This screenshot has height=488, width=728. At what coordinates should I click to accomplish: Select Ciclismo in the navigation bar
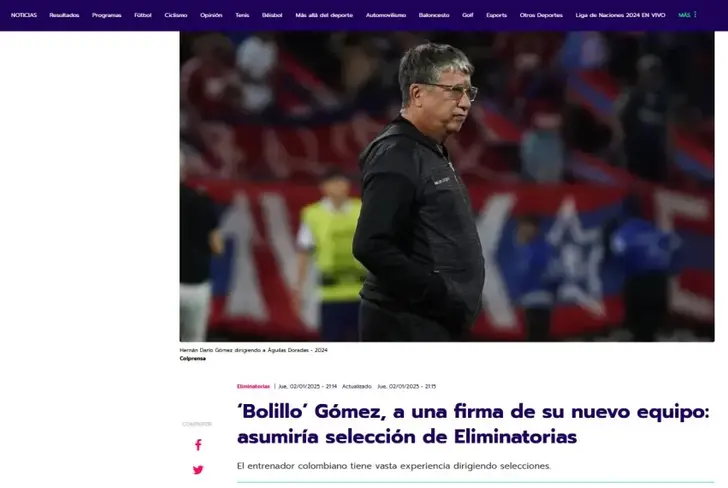coord(176,15)
